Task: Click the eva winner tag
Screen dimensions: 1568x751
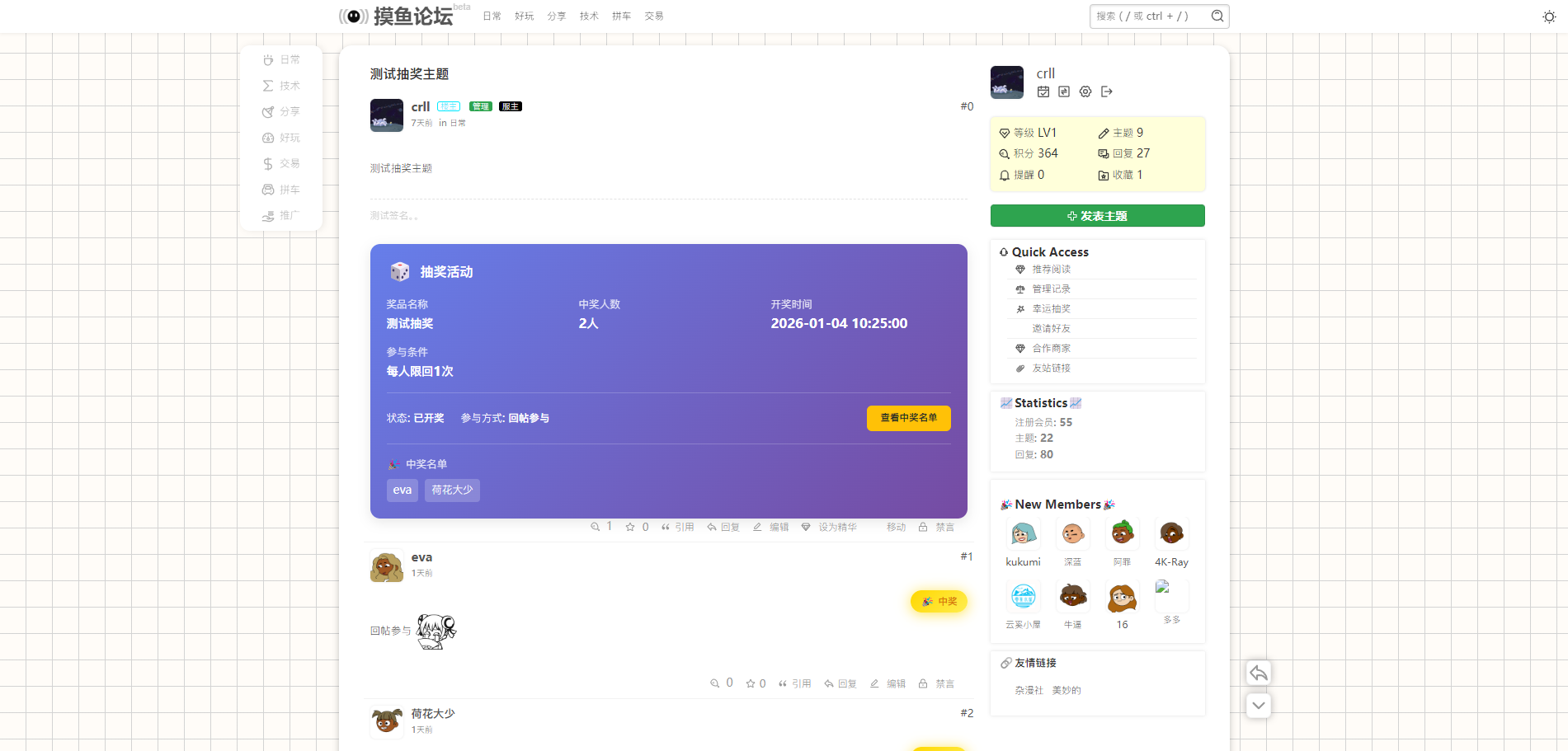Action: 402,490
